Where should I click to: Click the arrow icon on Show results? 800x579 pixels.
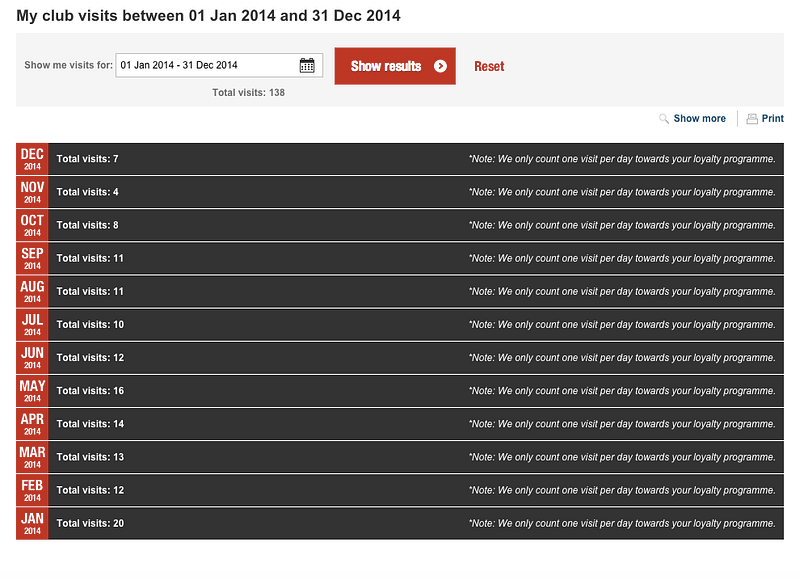(x=440, y=66)
